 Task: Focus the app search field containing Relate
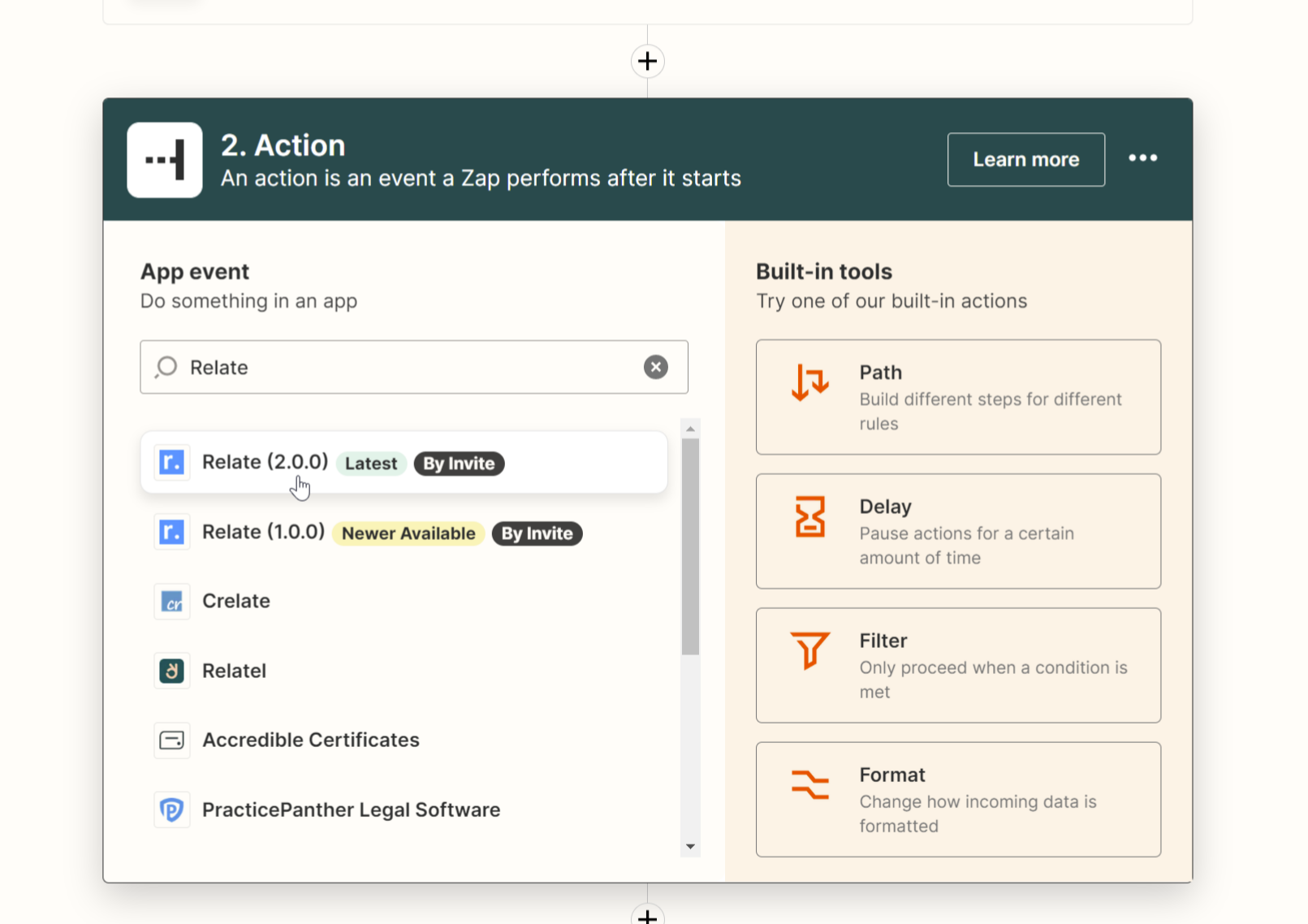coord(414,367)
